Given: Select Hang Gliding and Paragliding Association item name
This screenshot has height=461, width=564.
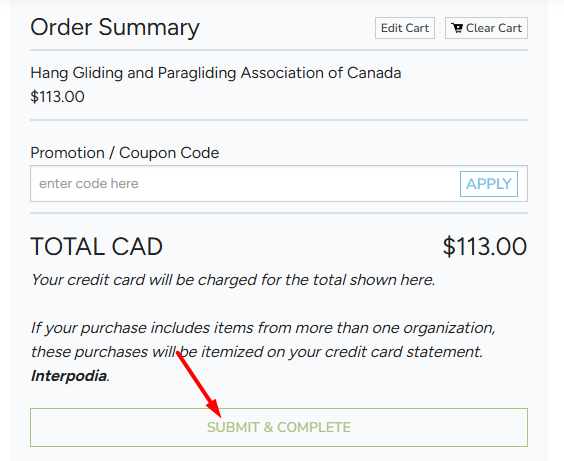Looking at the screenshot, I should click(215, 73).
